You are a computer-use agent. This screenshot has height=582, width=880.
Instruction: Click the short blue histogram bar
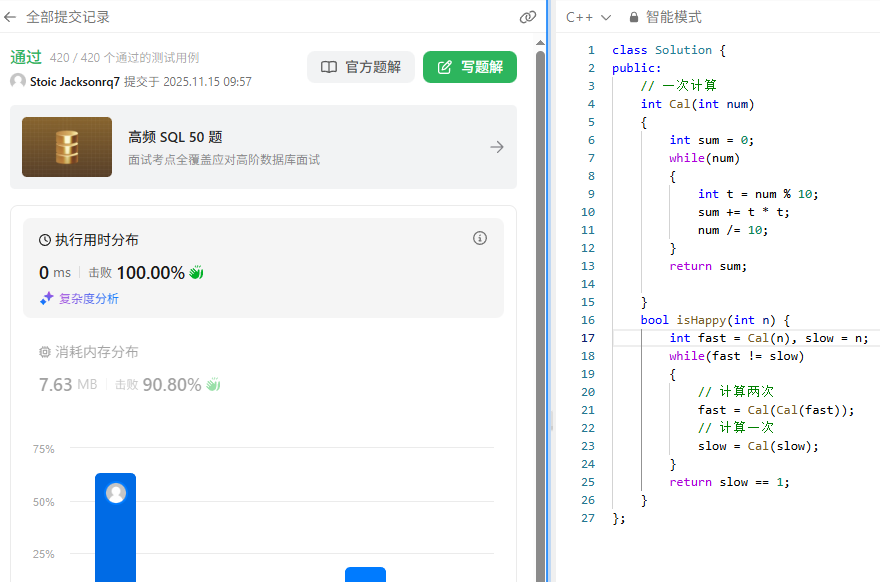365,575
